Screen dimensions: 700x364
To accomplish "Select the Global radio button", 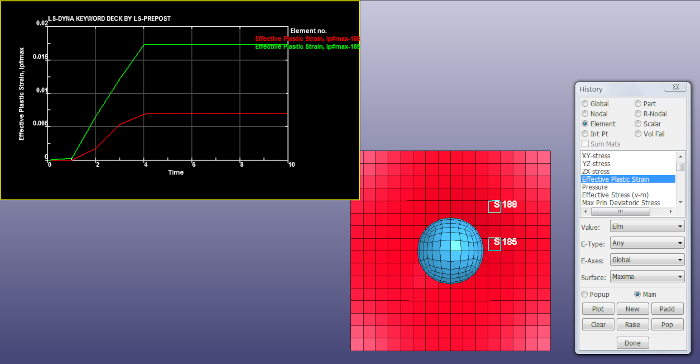I will 585,104.
